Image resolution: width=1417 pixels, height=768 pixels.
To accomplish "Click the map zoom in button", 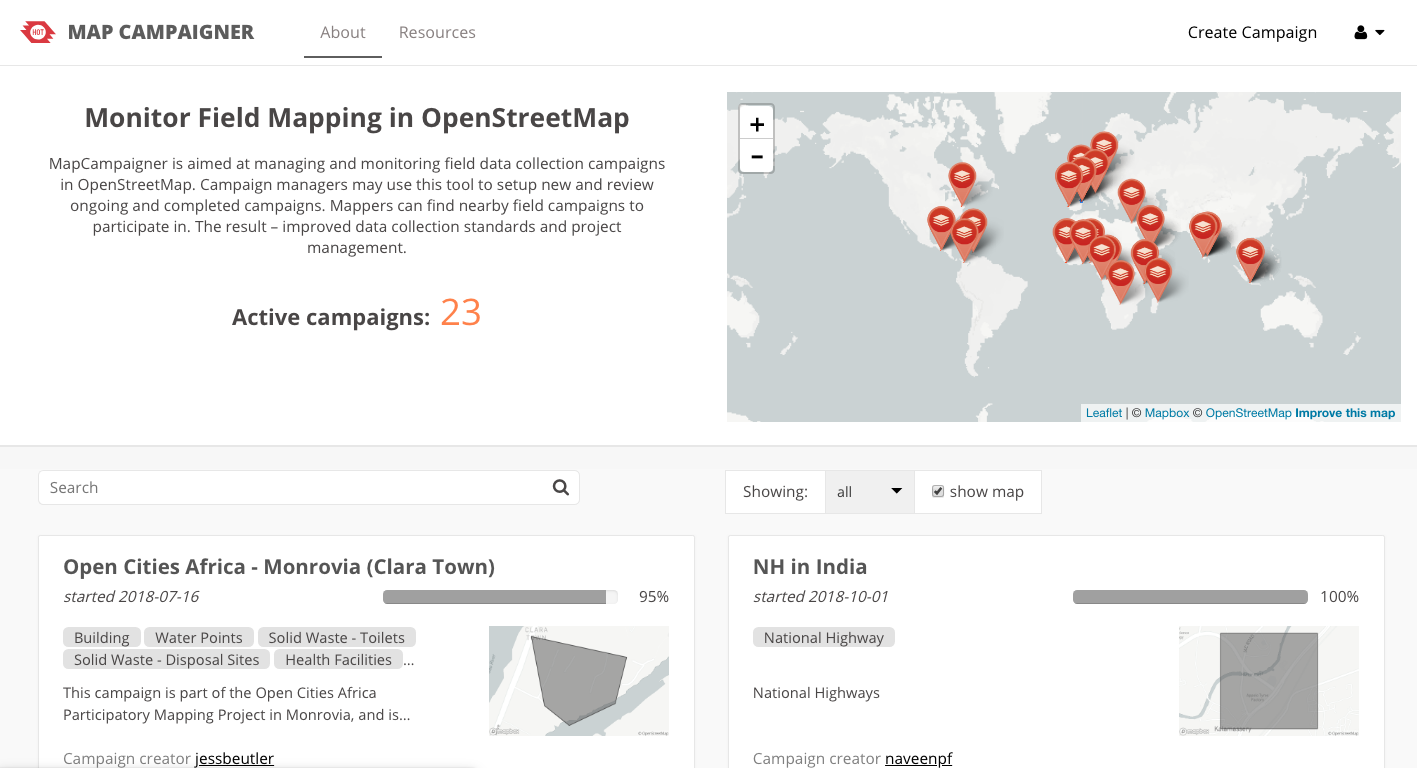I will 756,124.
